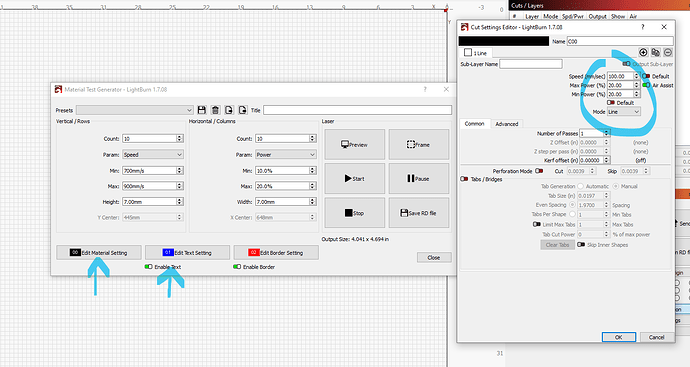Select the Common tab
The width and height of the screenshot is (690, 367).
[x=474, y=124]
